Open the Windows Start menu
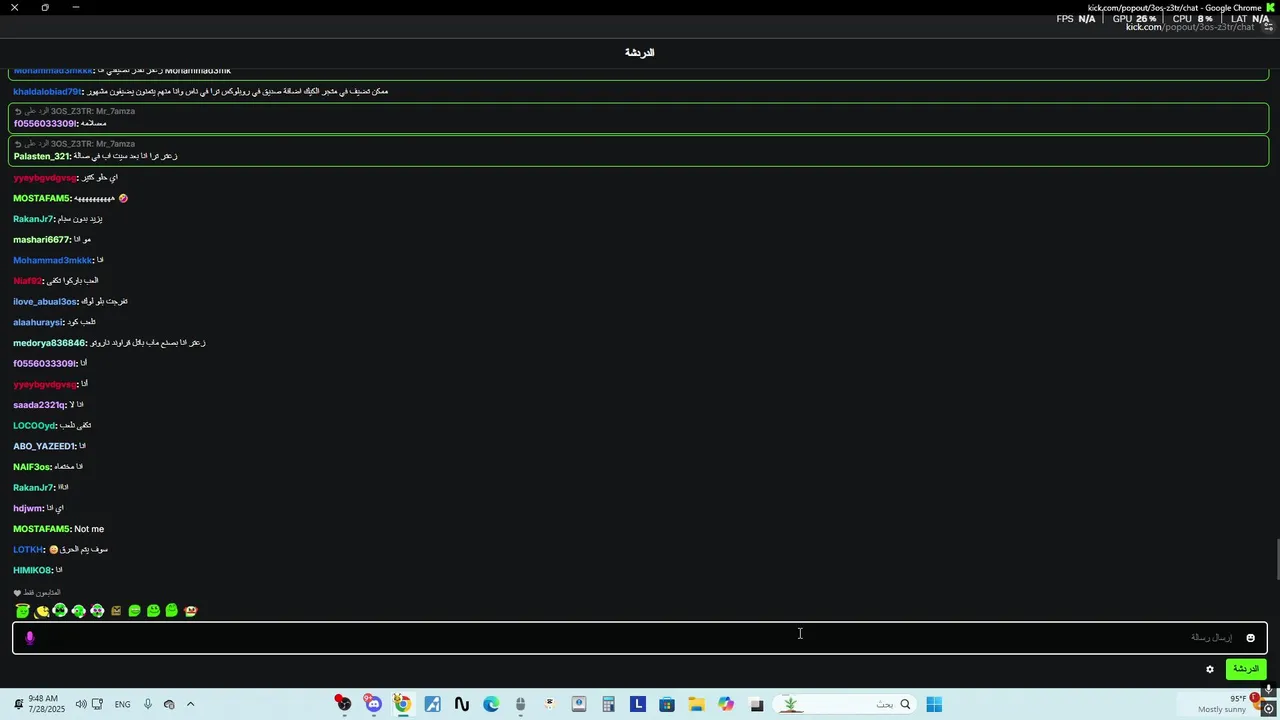The height and width of the screenshot is (720, 1280). click(934, 704)
